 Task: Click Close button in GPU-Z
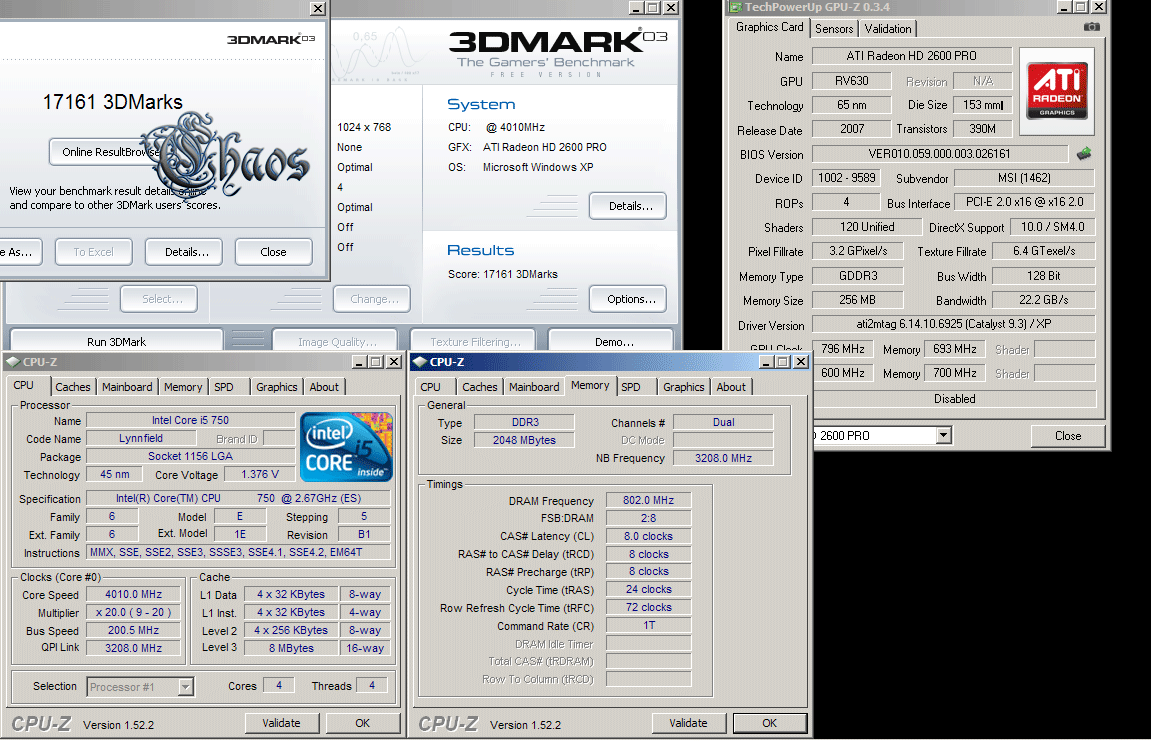tap(1068, 435)
